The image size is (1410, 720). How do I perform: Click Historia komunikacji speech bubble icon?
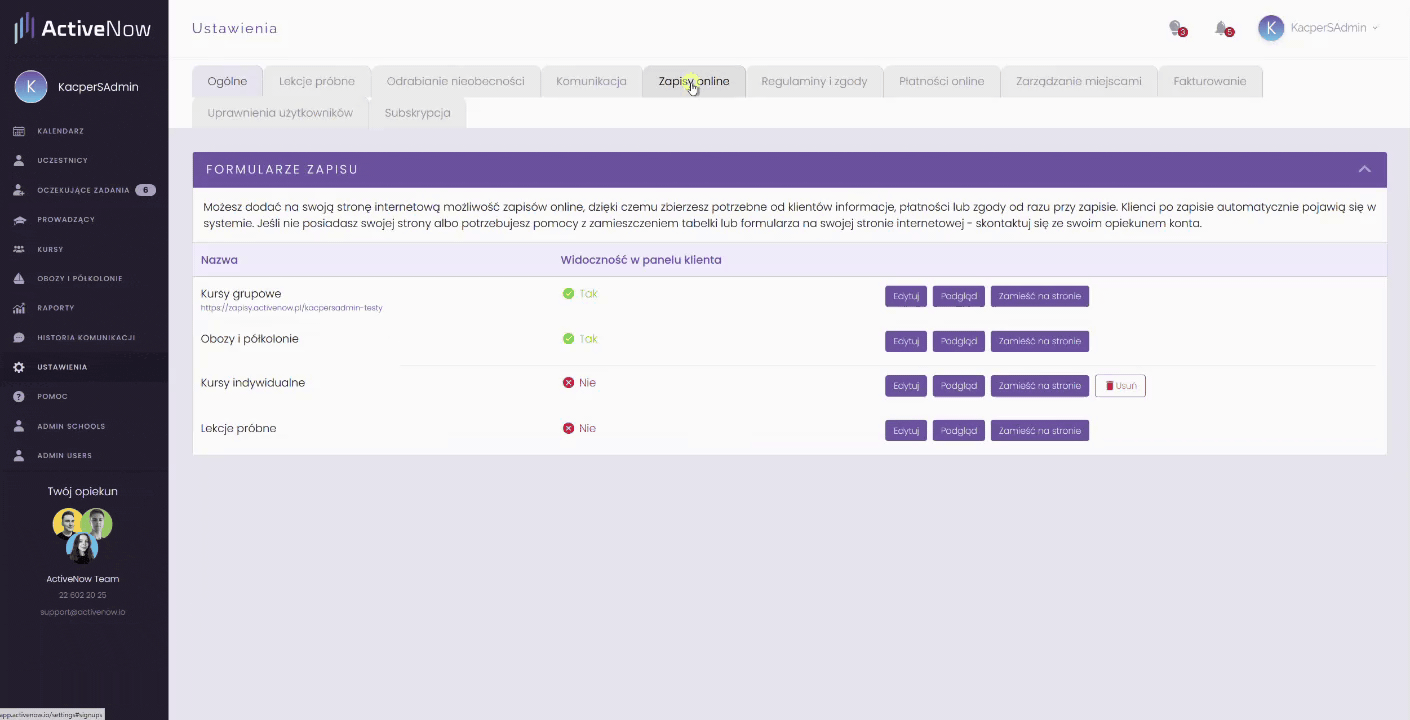[19, 338]
